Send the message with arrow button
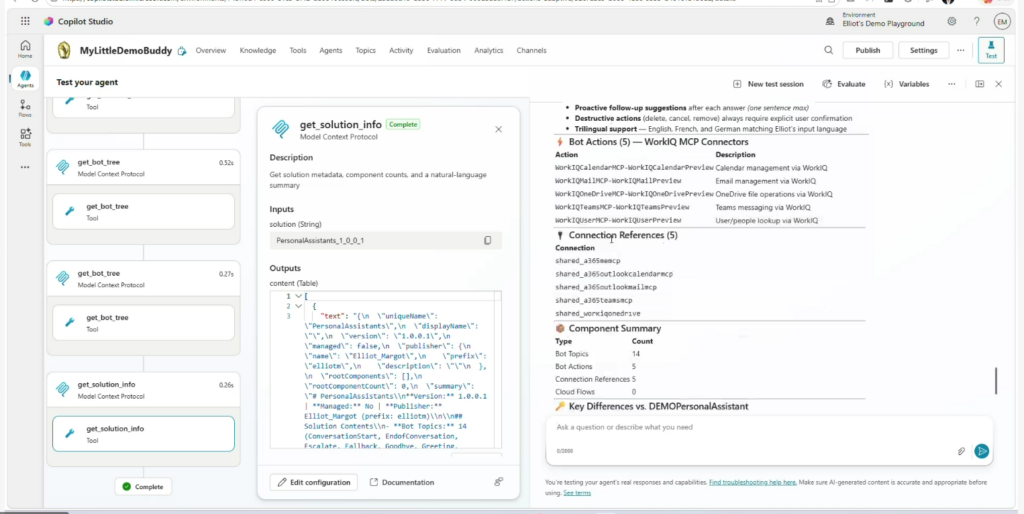Viewport: 1024px width, 514px height. pos(982,451)
